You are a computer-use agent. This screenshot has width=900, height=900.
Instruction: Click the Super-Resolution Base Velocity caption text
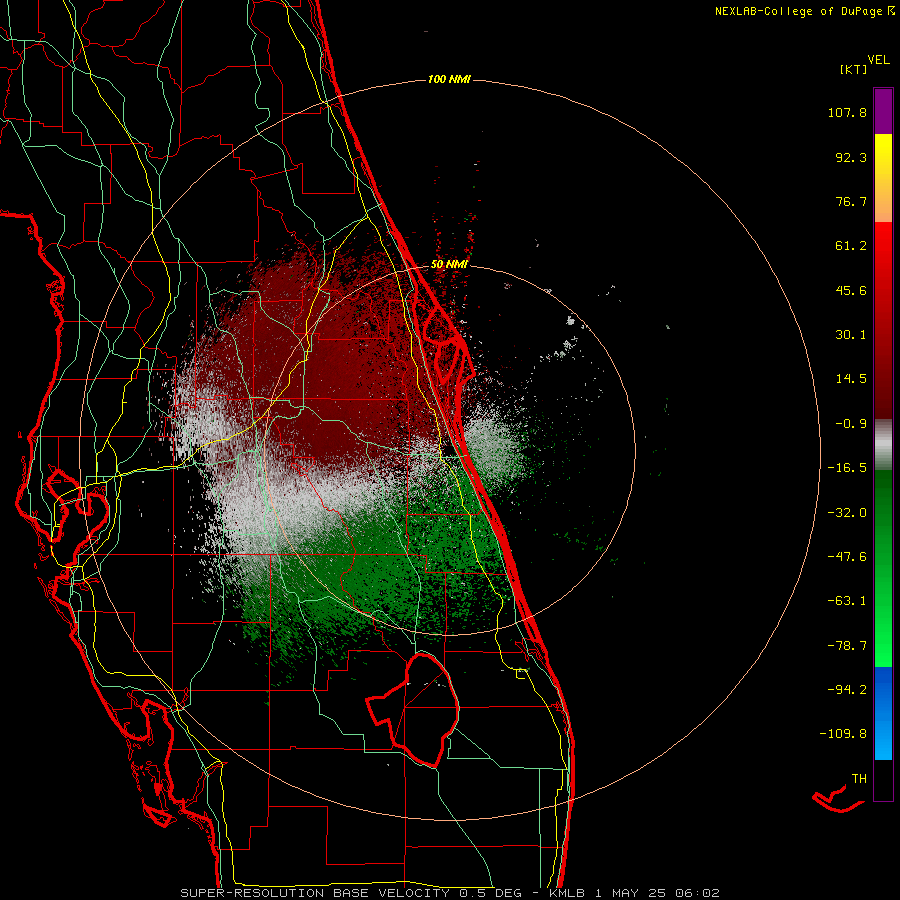[449, 893]
